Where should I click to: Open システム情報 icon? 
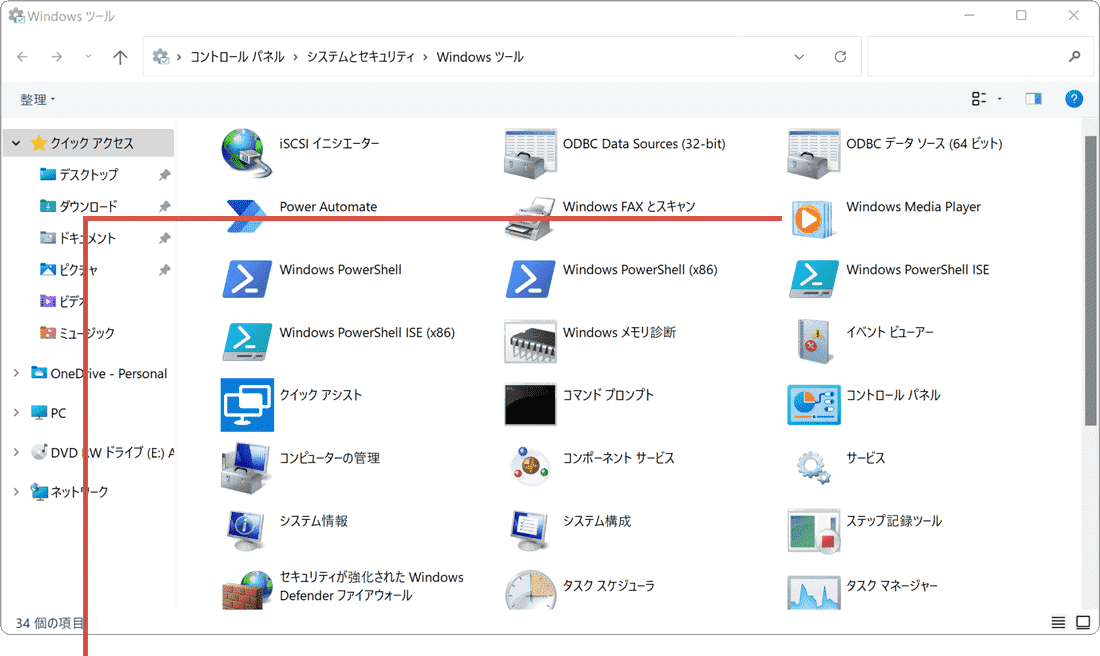pyautogui.click(x=246, y=530)
